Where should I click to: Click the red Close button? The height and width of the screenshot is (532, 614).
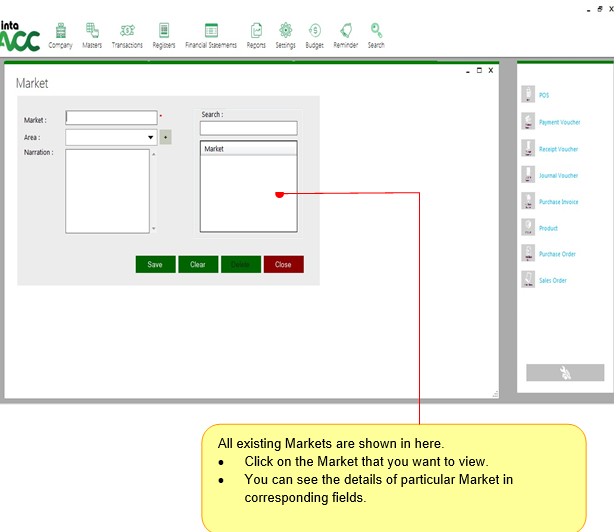tap(283, 265)
